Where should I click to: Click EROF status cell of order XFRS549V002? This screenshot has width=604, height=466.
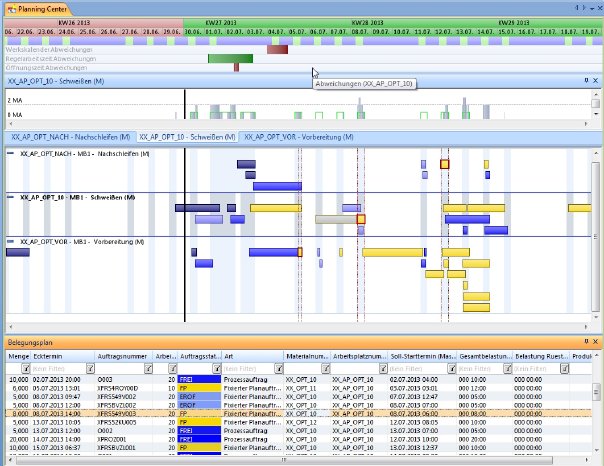pos(199,397)
